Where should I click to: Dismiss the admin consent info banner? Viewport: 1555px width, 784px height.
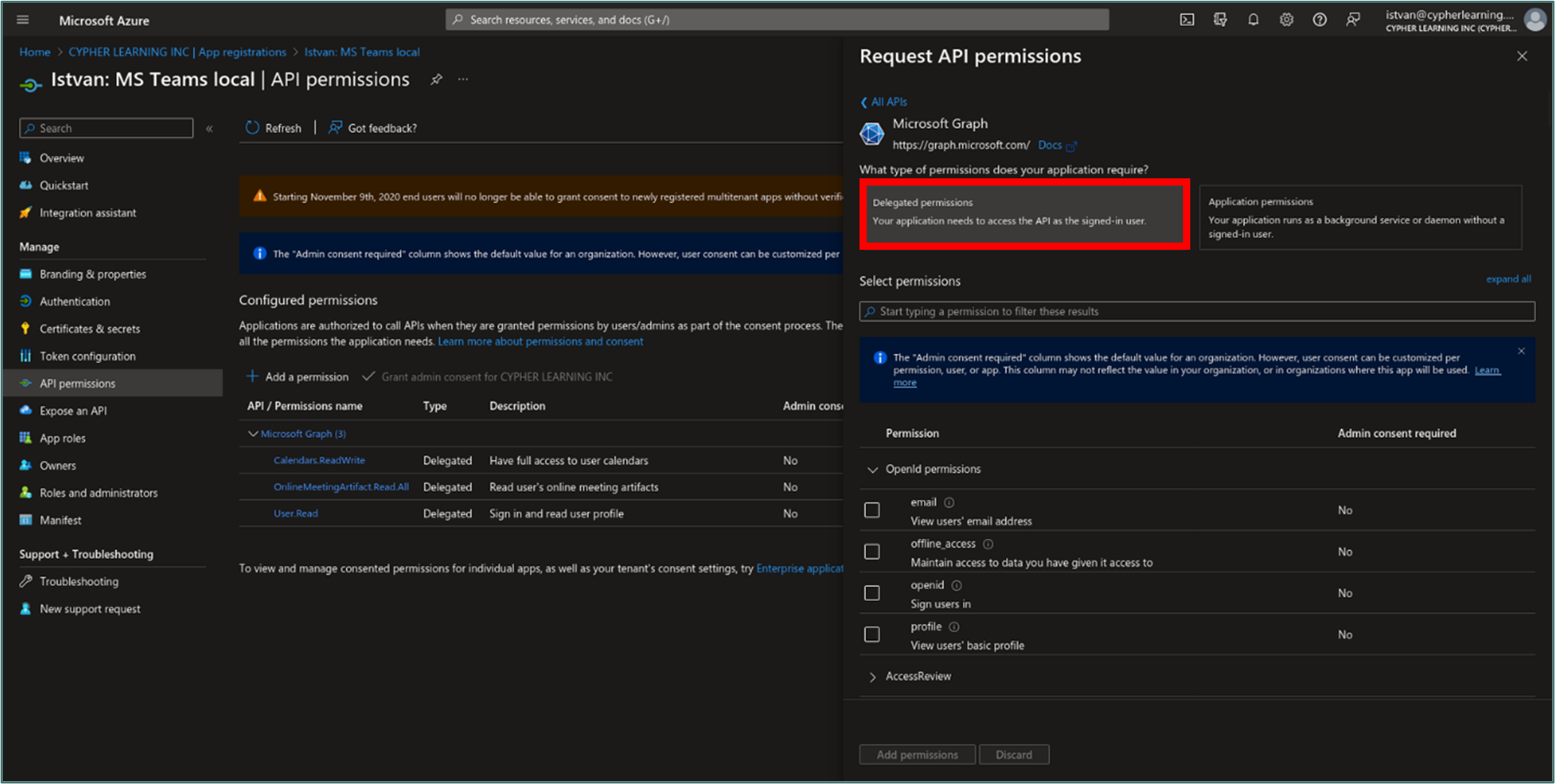click(1521, 351)
